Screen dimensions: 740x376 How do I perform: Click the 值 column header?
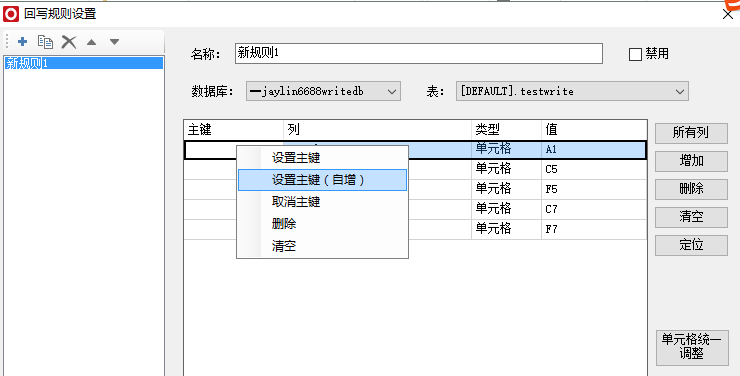594,129
